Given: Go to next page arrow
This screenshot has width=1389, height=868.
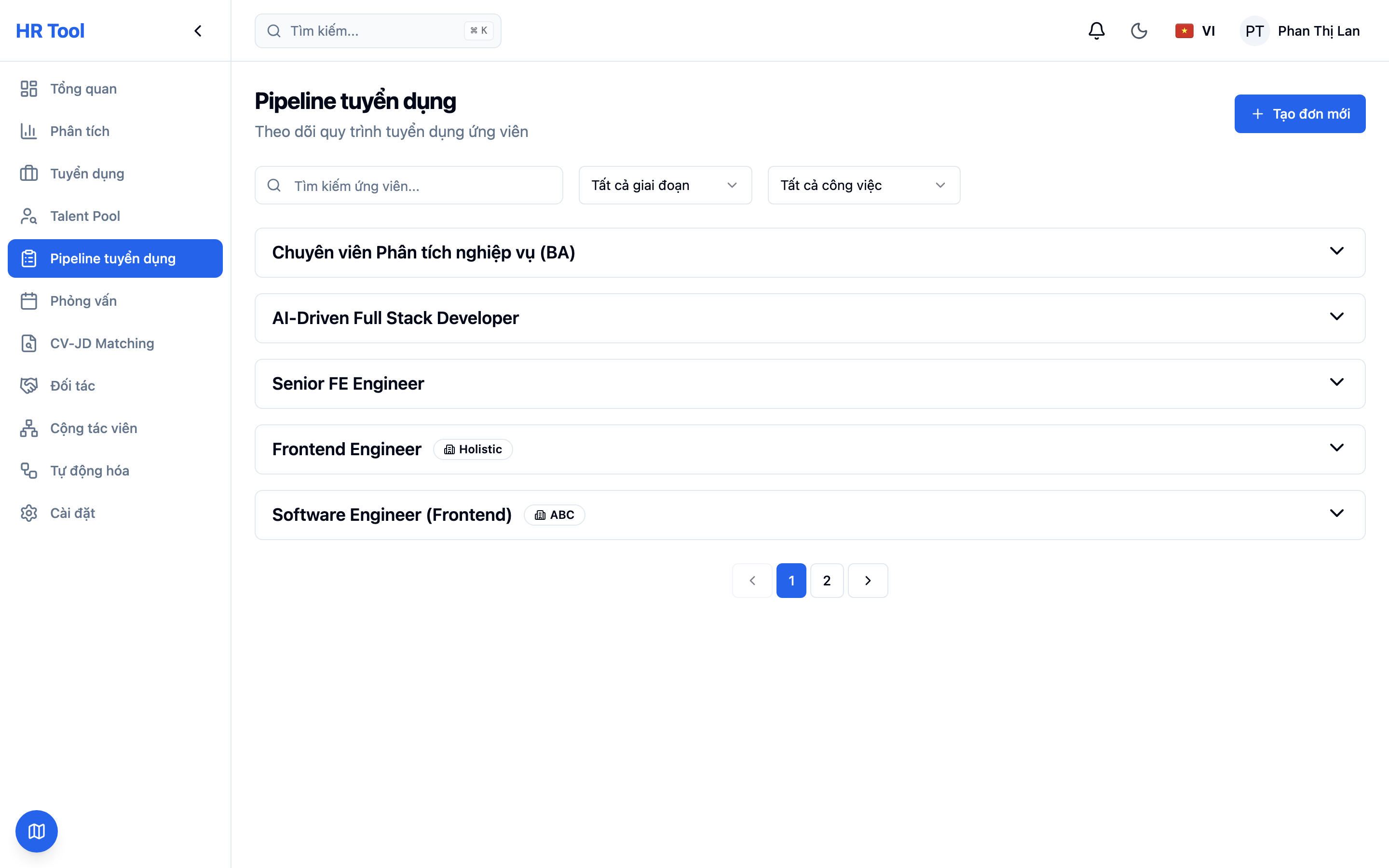Looking at the screenshot, I should 868,581.
